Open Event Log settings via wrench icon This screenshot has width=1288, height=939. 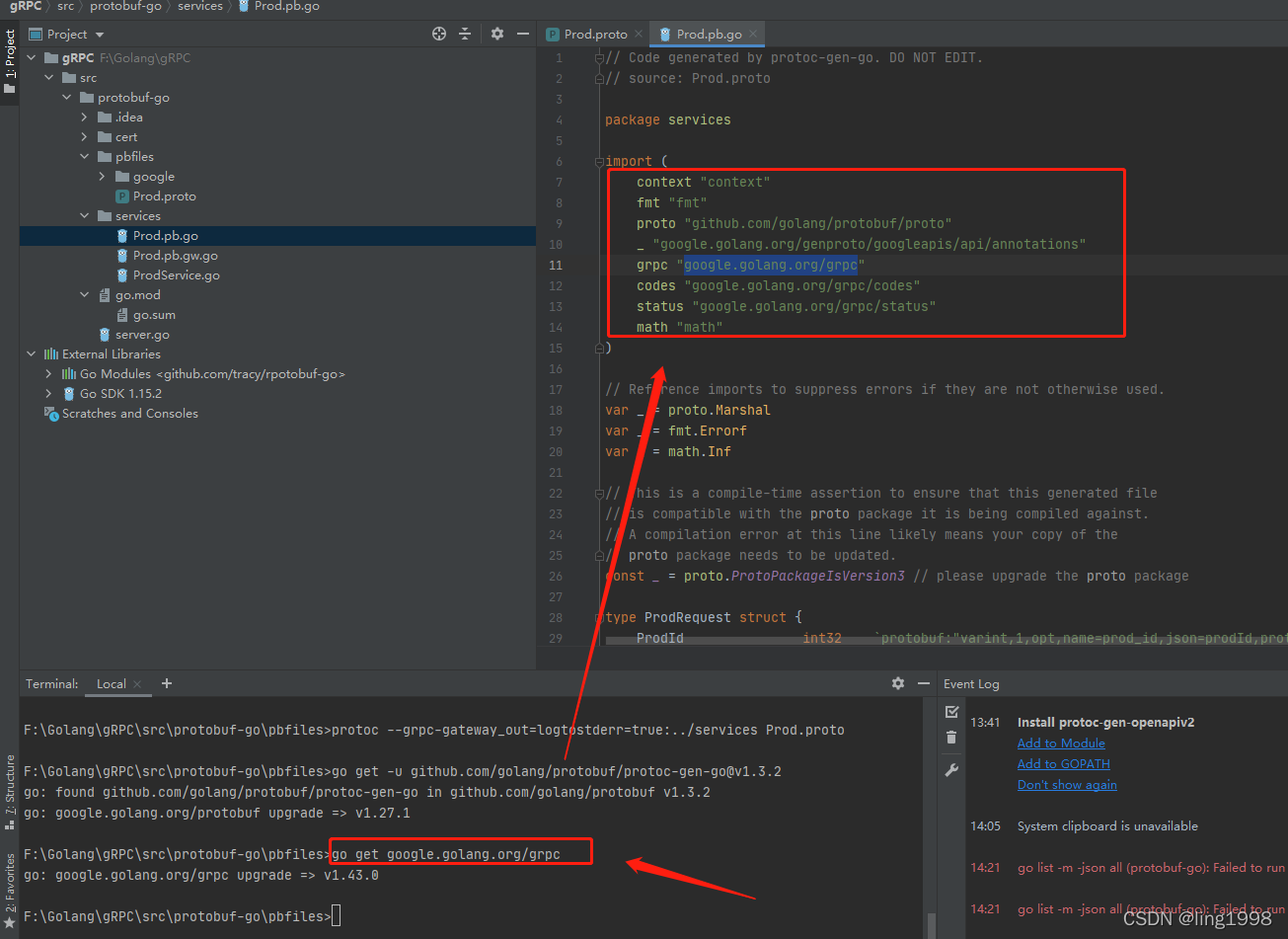[x=950, y=769]
